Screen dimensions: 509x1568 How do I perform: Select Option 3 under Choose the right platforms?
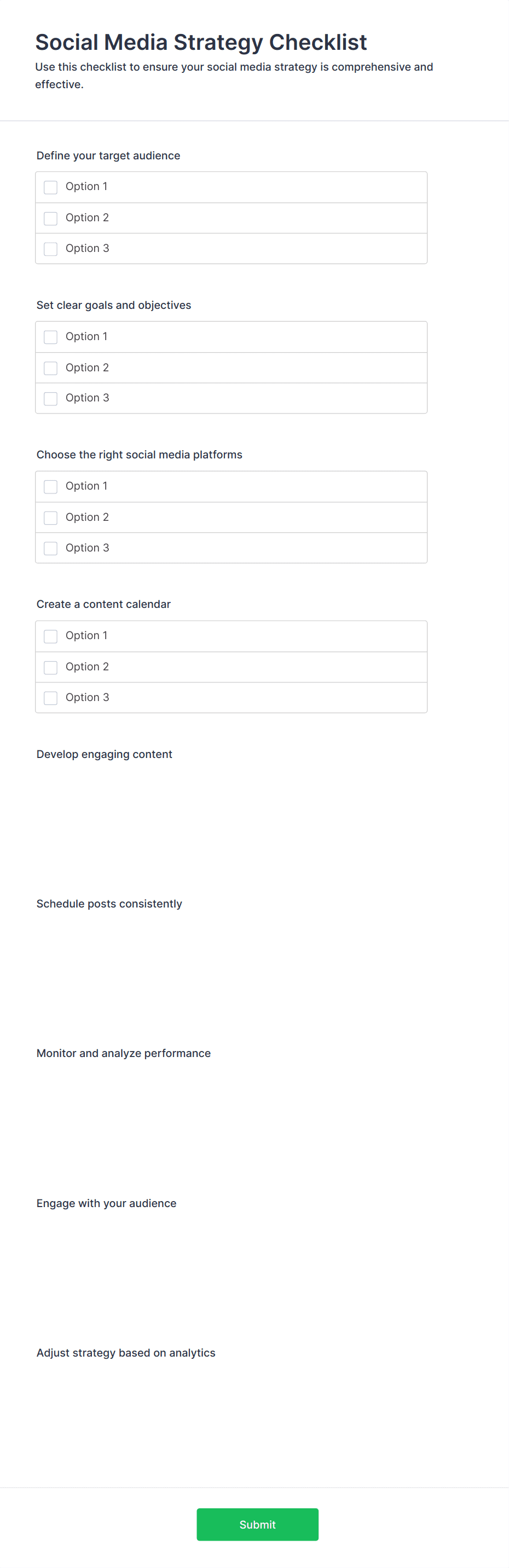tap(50, 548)
